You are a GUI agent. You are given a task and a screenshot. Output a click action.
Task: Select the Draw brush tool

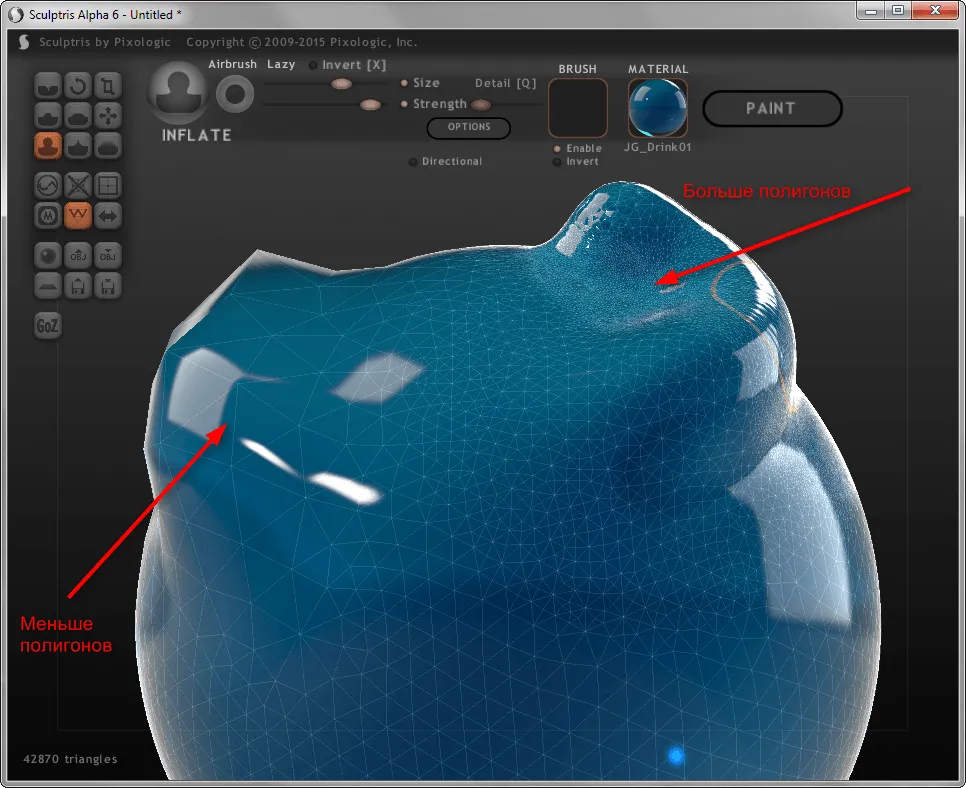click(48, 116)
